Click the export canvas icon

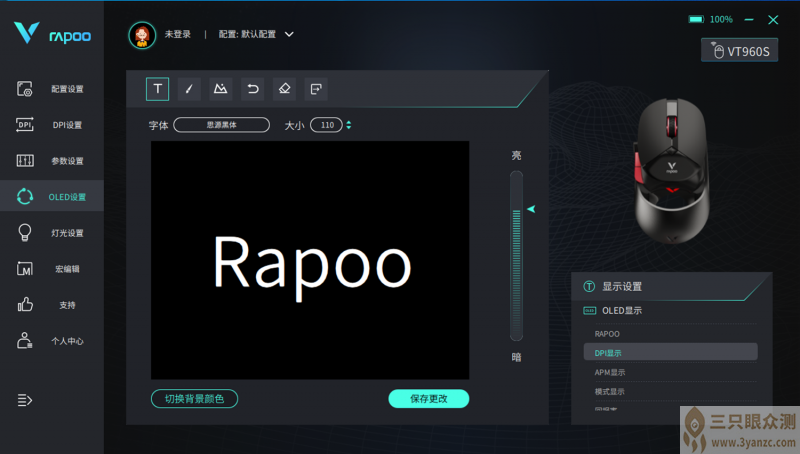tap(316, 89)
